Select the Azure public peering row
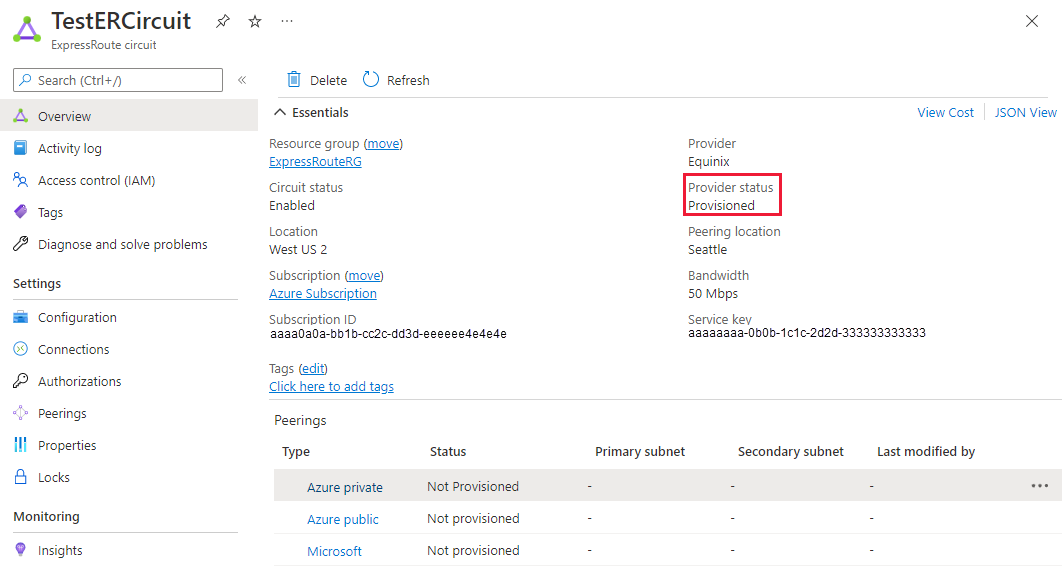 (x=343, y=519)
